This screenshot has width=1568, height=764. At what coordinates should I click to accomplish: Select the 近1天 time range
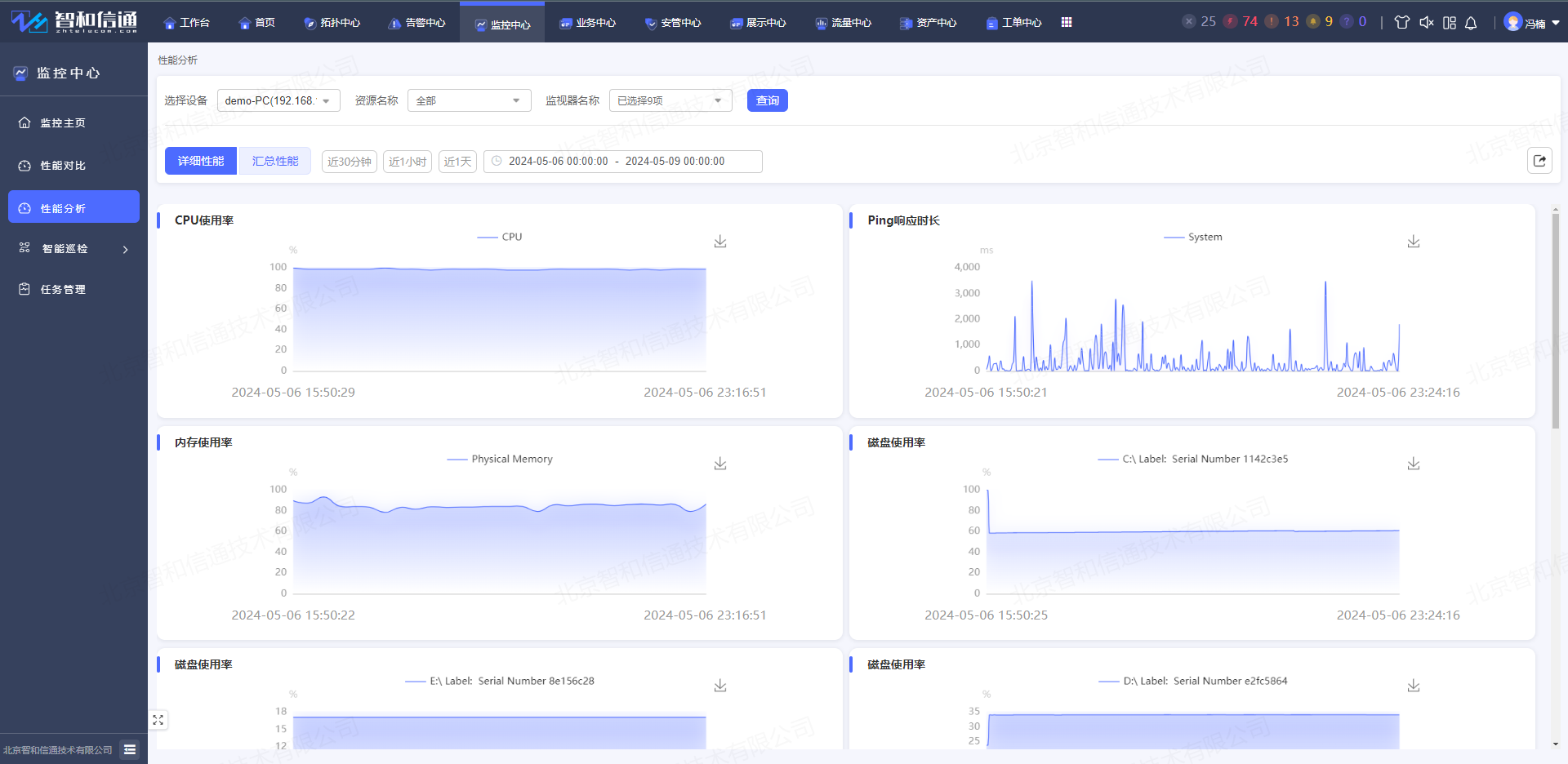tap(457, 162)
